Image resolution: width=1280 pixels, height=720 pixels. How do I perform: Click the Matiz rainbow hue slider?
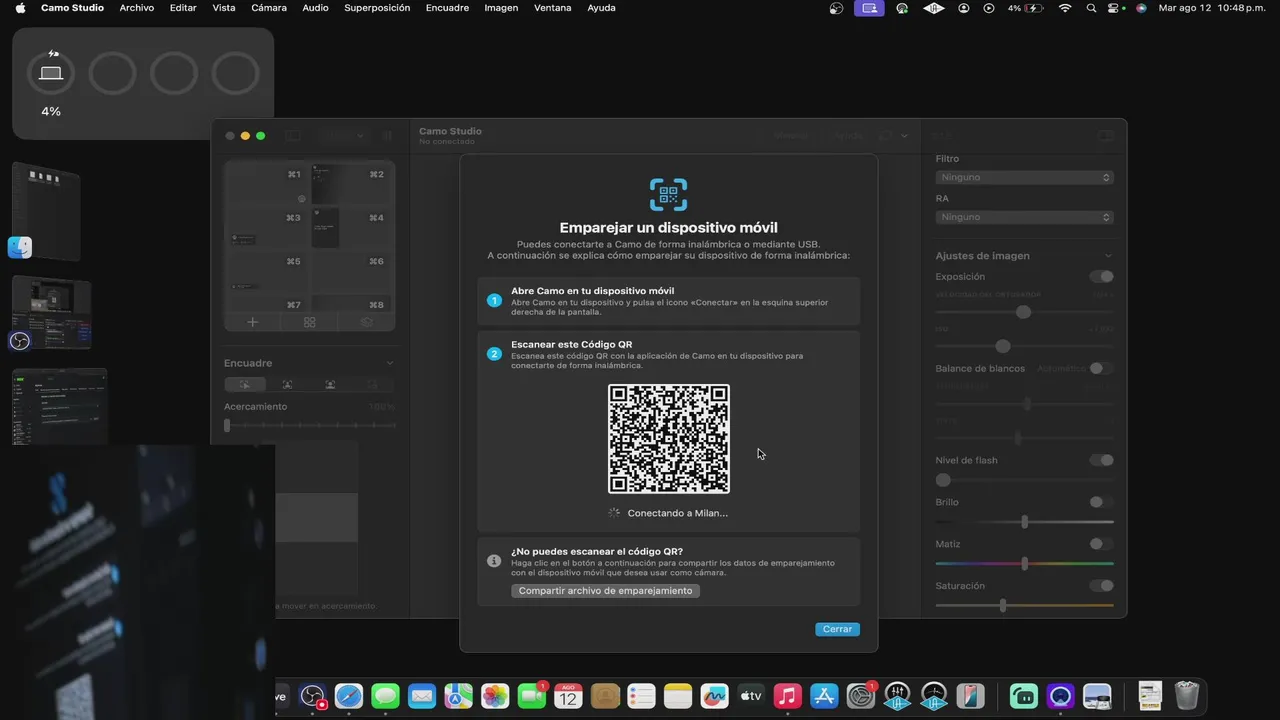pyautogui.click(x=1024, y=564)
